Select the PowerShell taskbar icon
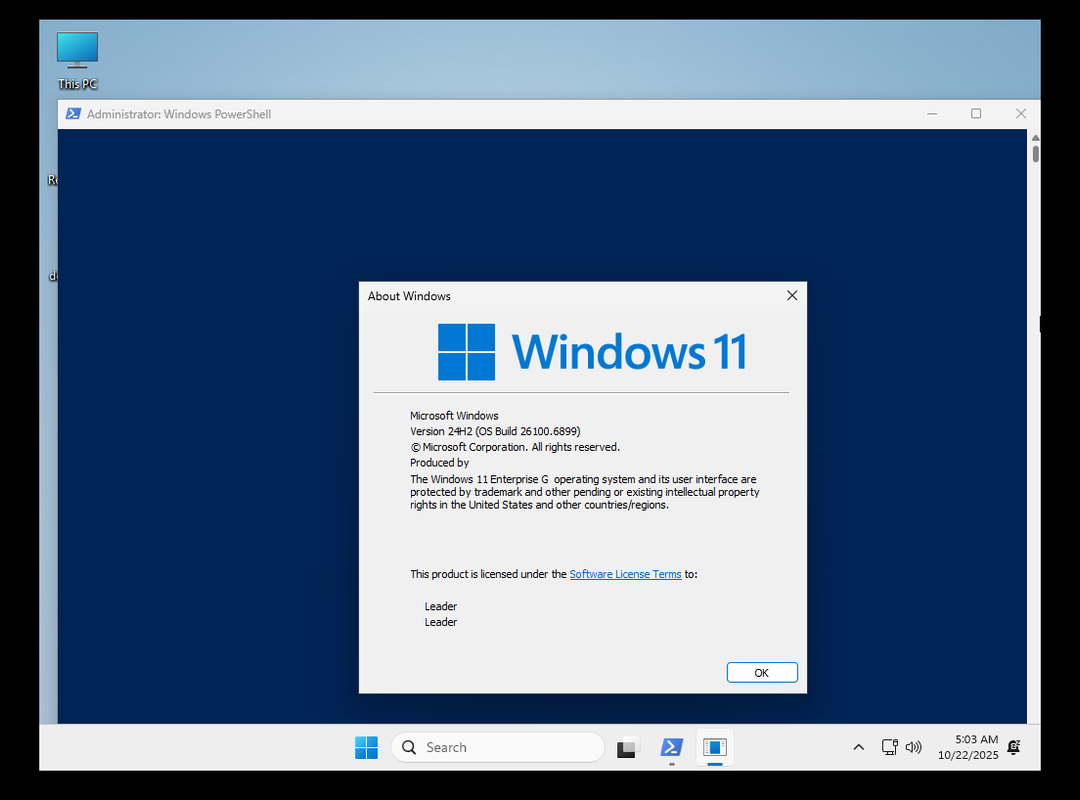This screenshot has height=800, width=1080. (x=672, y=748)
